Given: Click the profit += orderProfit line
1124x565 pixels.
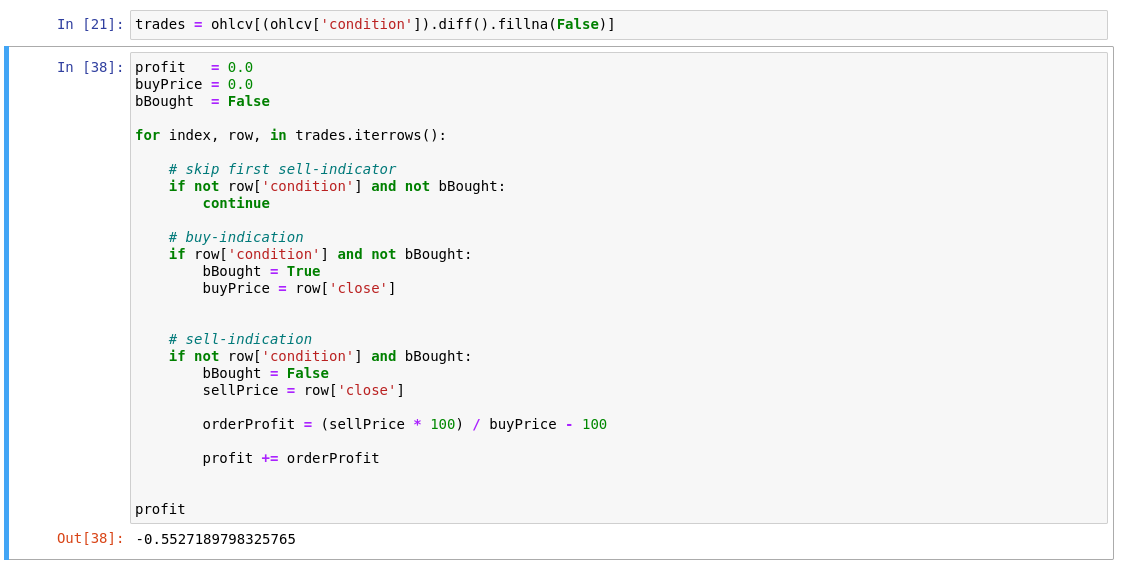Looking at the screenshot, I should (x=291, y=458).
